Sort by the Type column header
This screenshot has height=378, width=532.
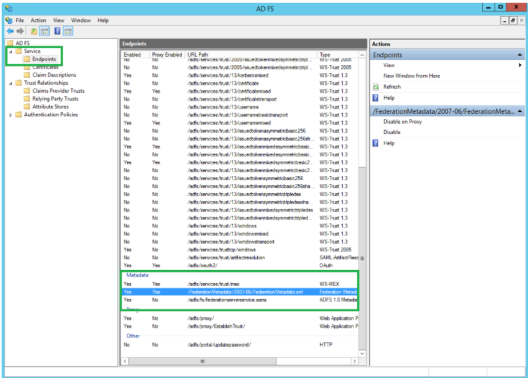(338, 55)
